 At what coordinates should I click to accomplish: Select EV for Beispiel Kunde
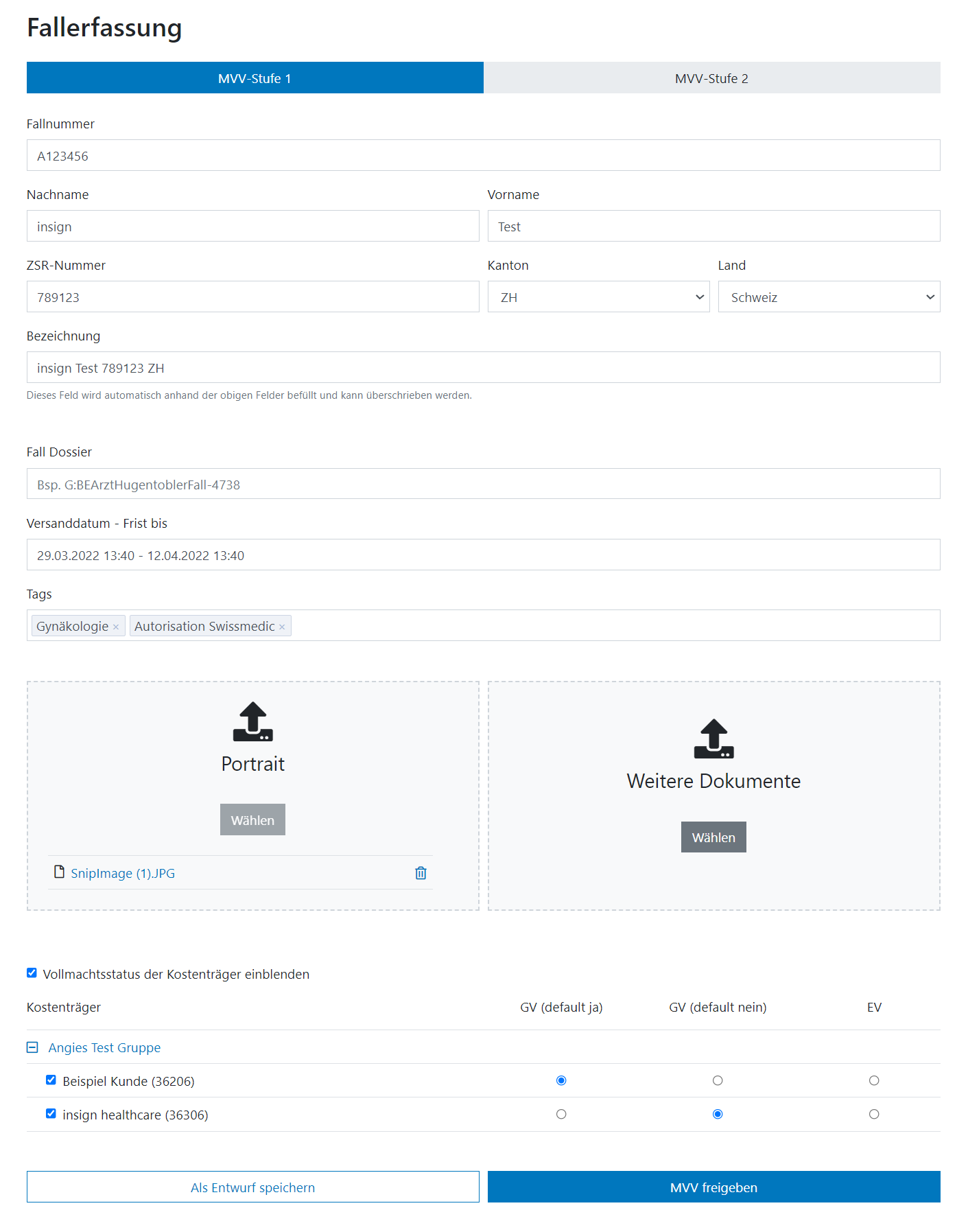873,1081
